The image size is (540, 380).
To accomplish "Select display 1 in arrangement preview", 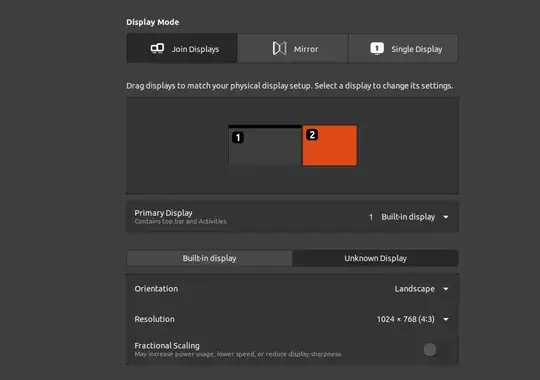I will point(265,145).
